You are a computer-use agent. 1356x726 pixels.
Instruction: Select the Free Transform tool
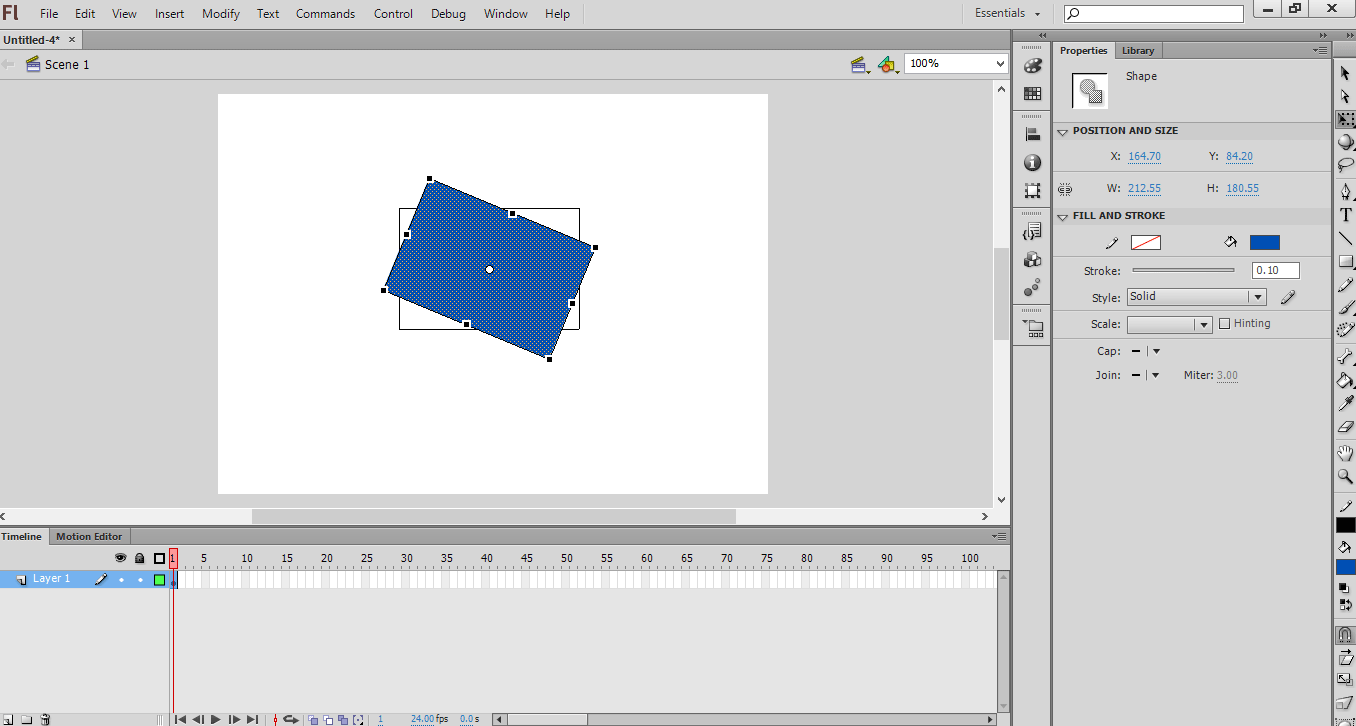tap(1345, 119)
